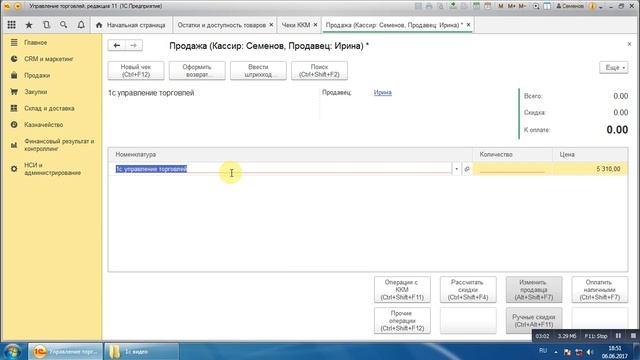Go forward with the right arrow
Viewport: 640px width, 360px height.
133,45
